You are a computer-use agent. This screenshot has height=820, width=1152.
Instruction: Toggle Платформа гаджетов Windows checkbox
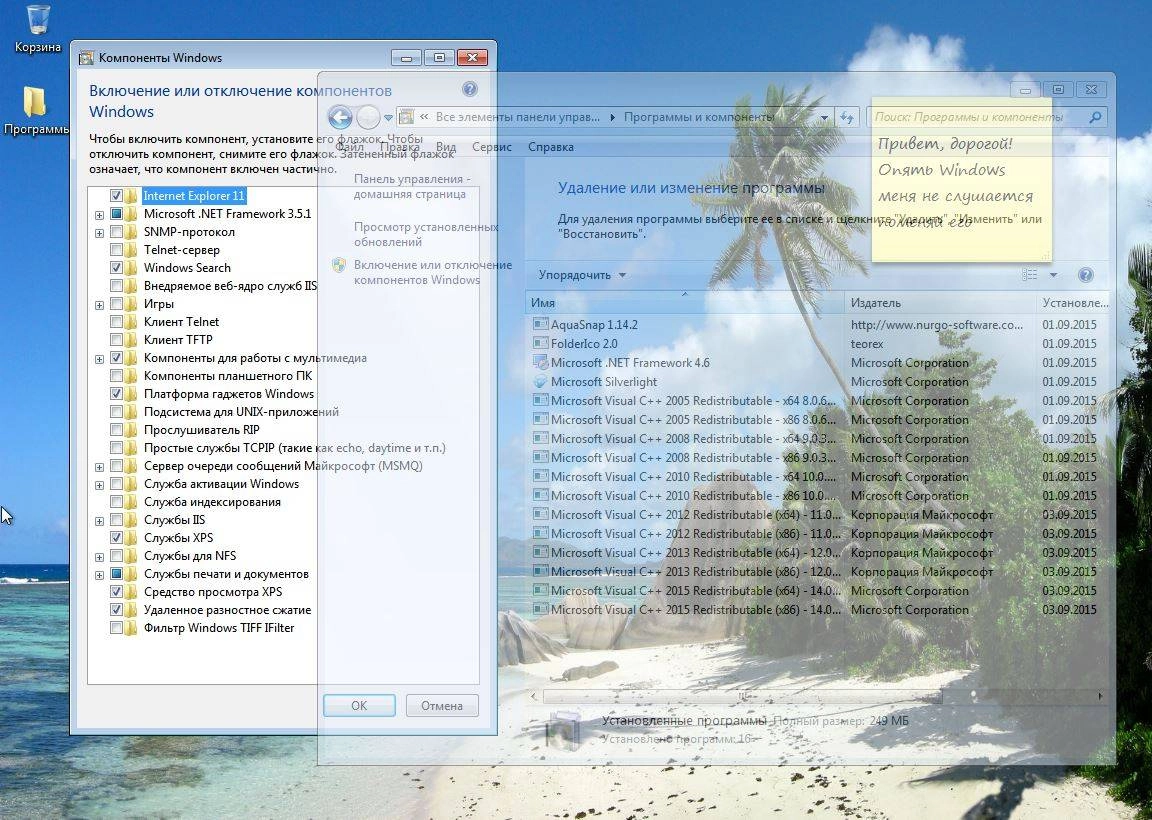click(116, 394)
